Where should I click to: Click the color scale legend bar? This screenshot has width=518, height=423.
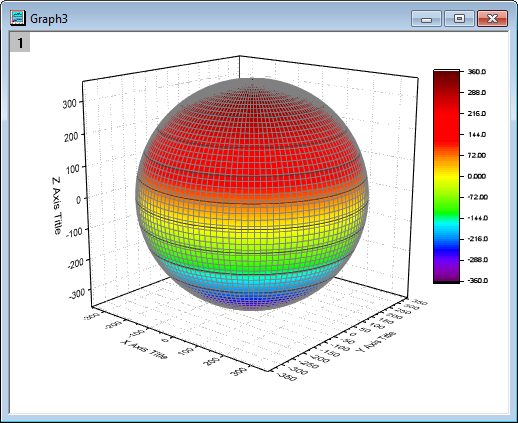(x=446, y=176)
